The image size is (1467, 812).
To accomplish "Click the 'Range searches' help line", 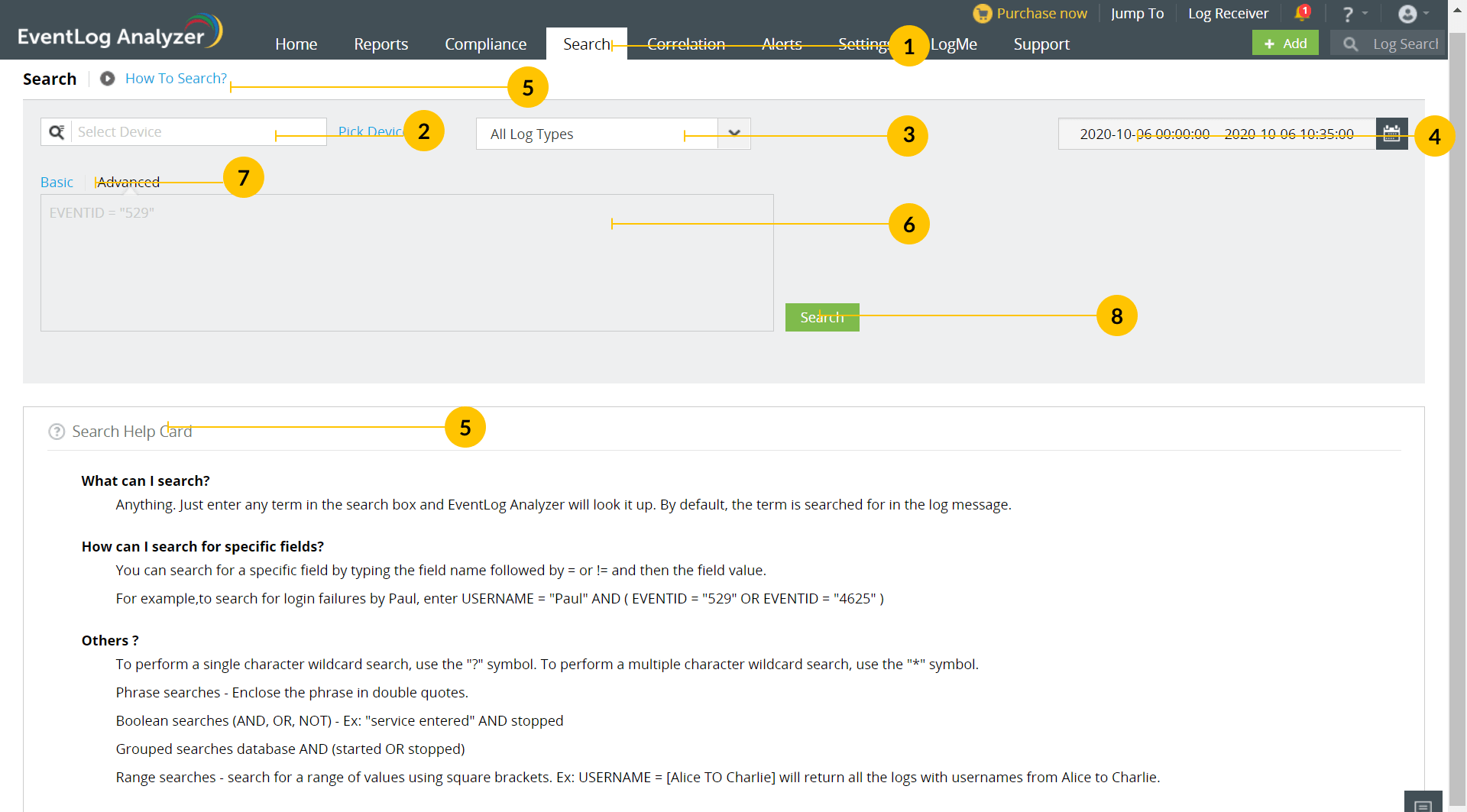I will coord(638,778).
